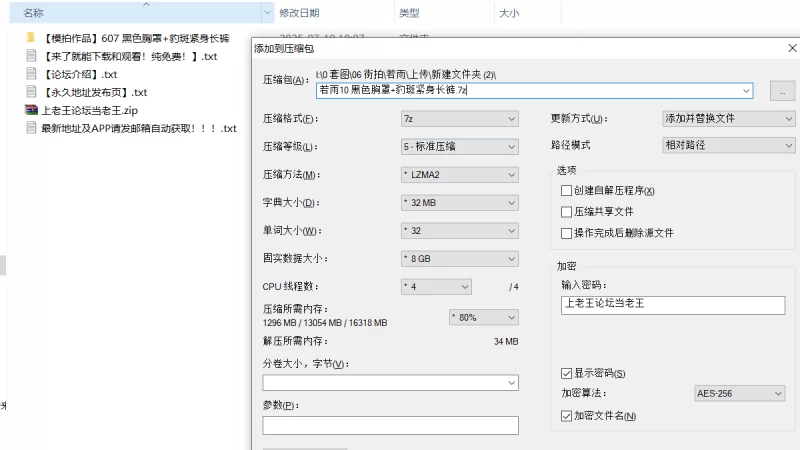The image size is (800, 450).
Task: Enable 操作完成后删除源文件 option
Action: click(567, 232)
